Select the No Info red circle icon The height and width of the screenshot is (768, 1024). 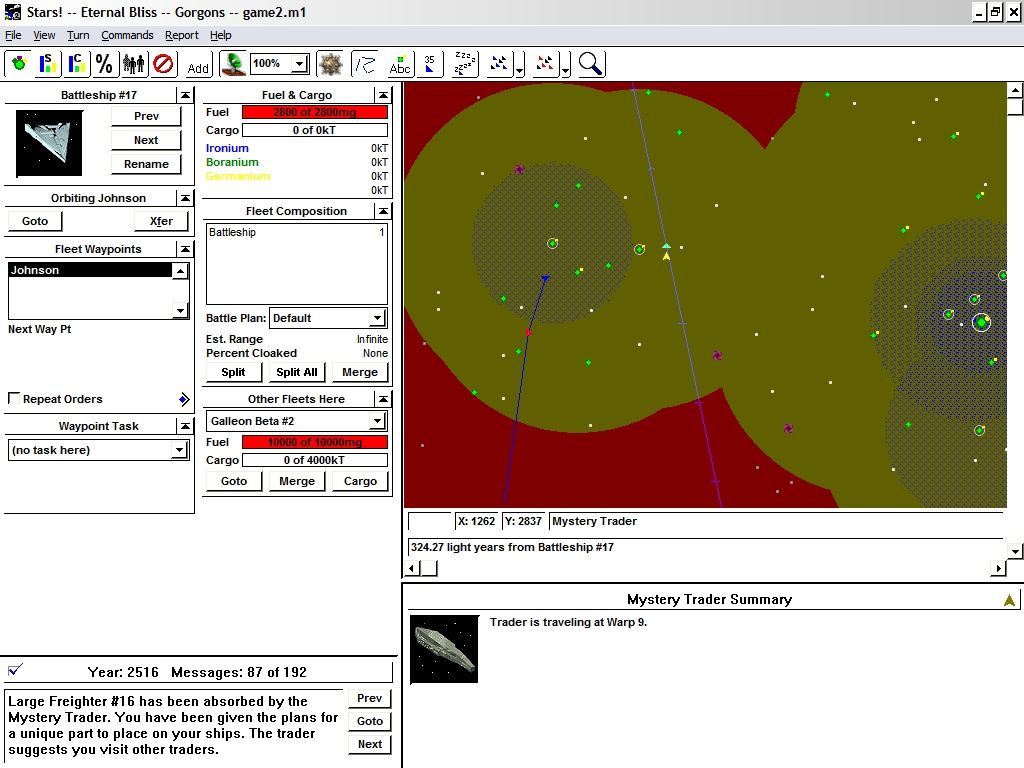coord(163,64)
